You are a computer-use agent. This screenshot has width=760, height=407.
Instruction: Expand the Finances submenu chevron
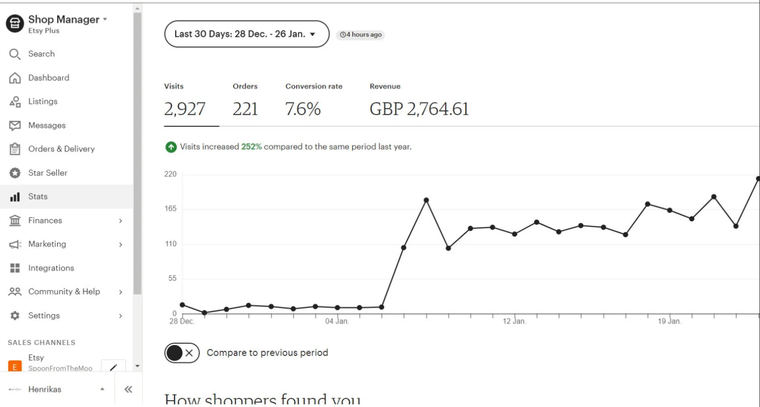[121, 221]
